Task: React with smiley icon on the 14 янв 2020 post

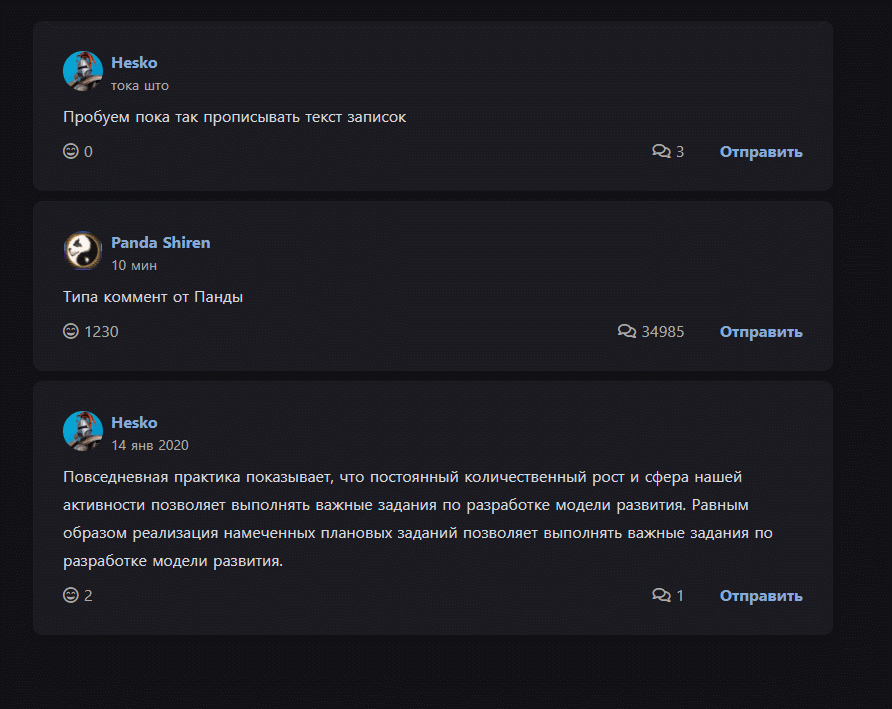Action: 71,595
